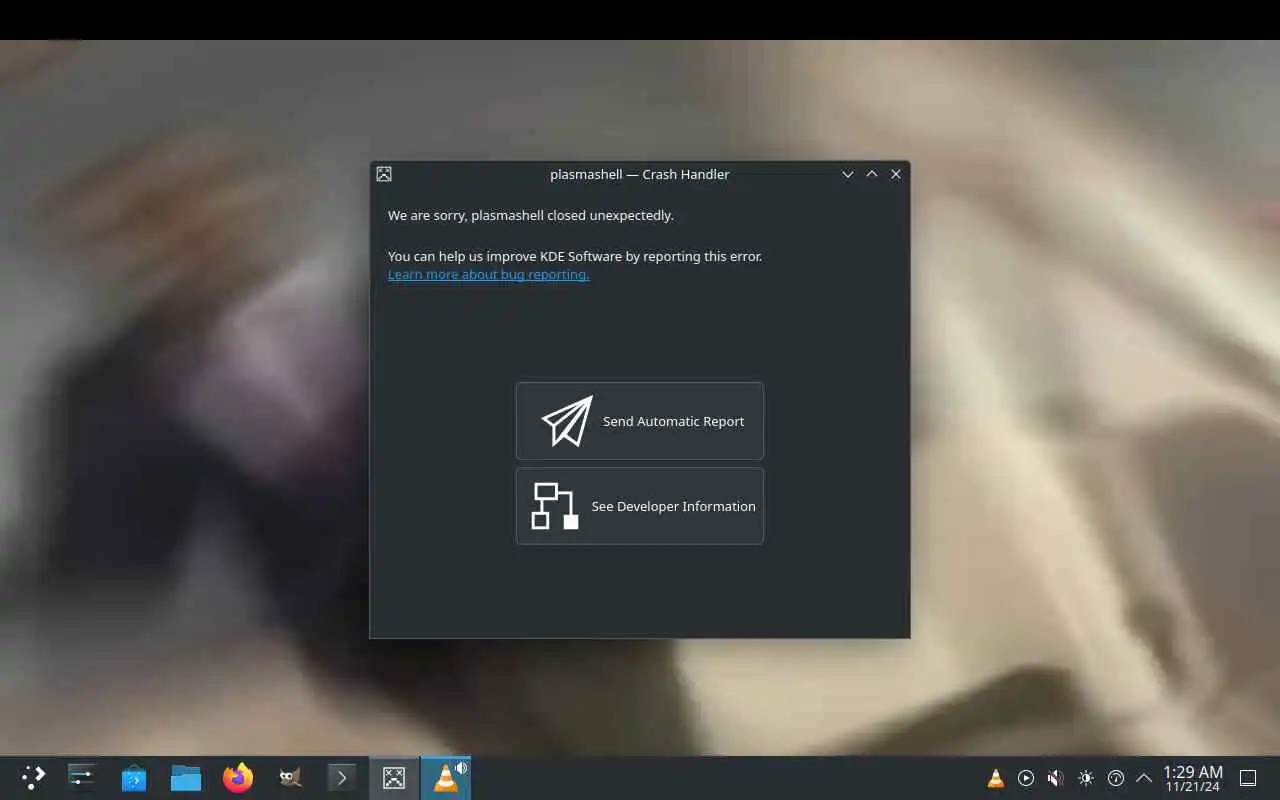This screenshot has width=1280, height=800.
Task: Click the Crash Handler window icon in the title bar
Action: pos(384,174)
